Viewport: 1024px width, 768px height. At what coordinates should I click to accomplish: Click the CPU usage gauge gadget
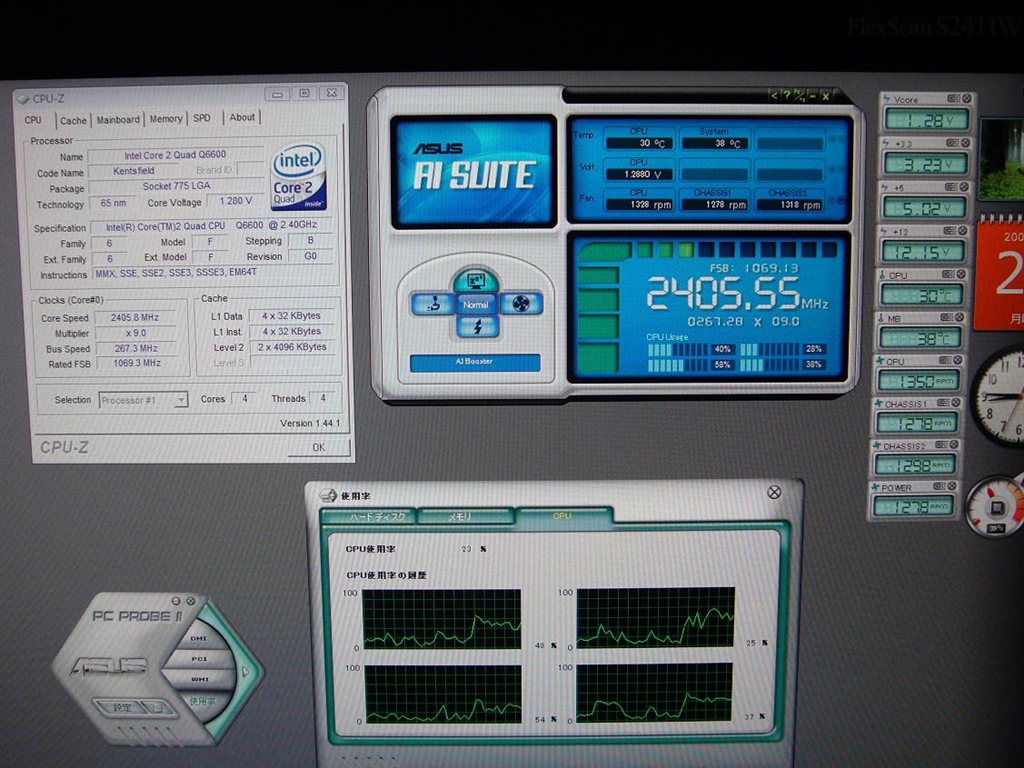pyautogui.click(x=996, y=507)
